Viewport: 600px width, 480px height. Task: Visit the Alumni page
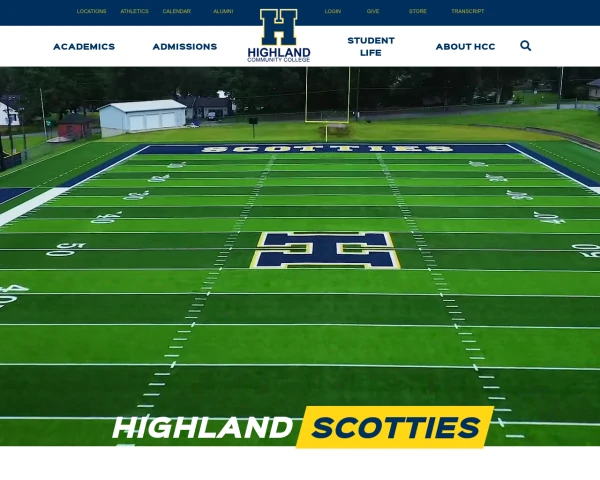[223, 11]
